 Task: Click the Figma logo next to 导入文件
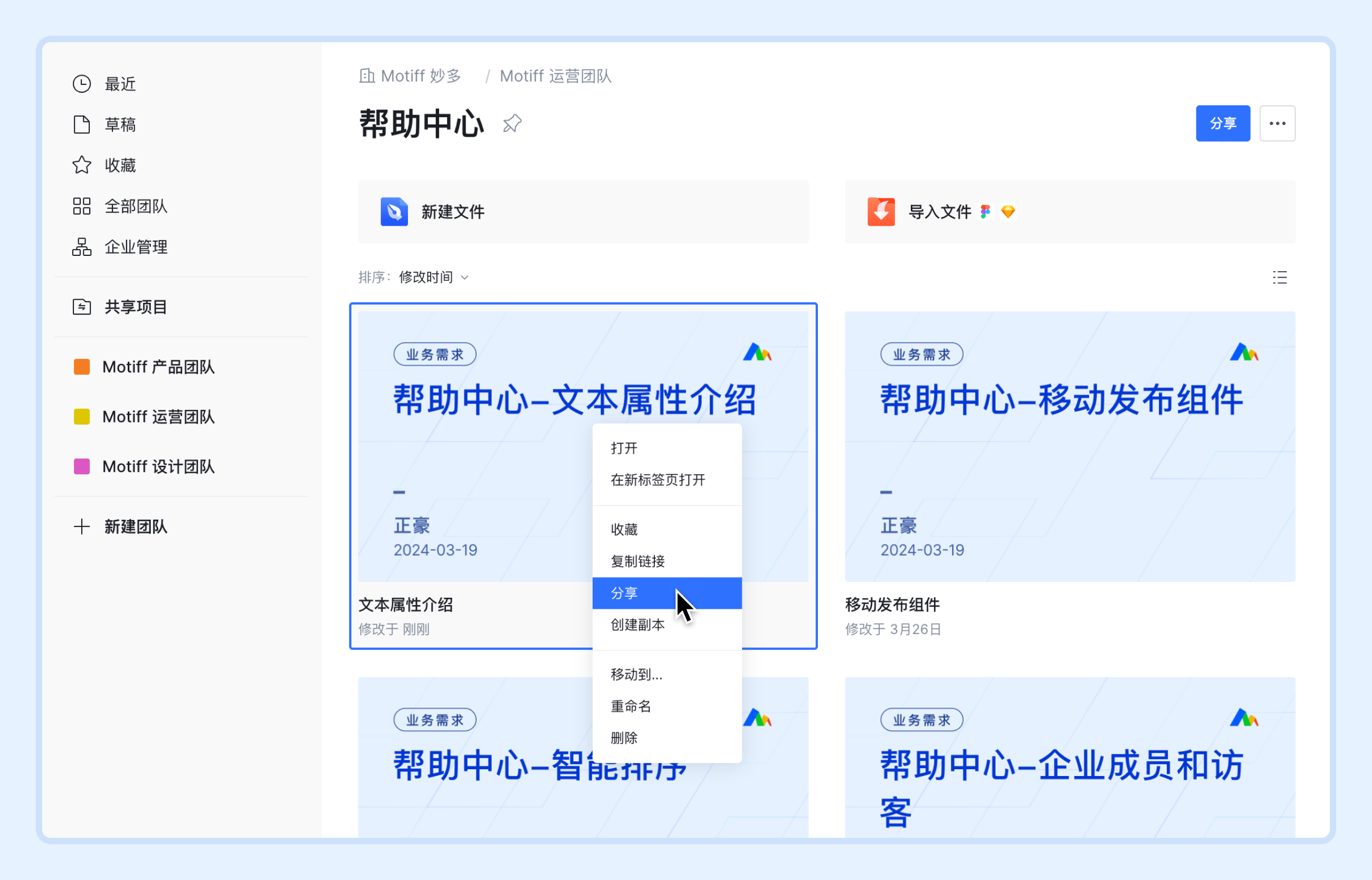tap(986, 212)
